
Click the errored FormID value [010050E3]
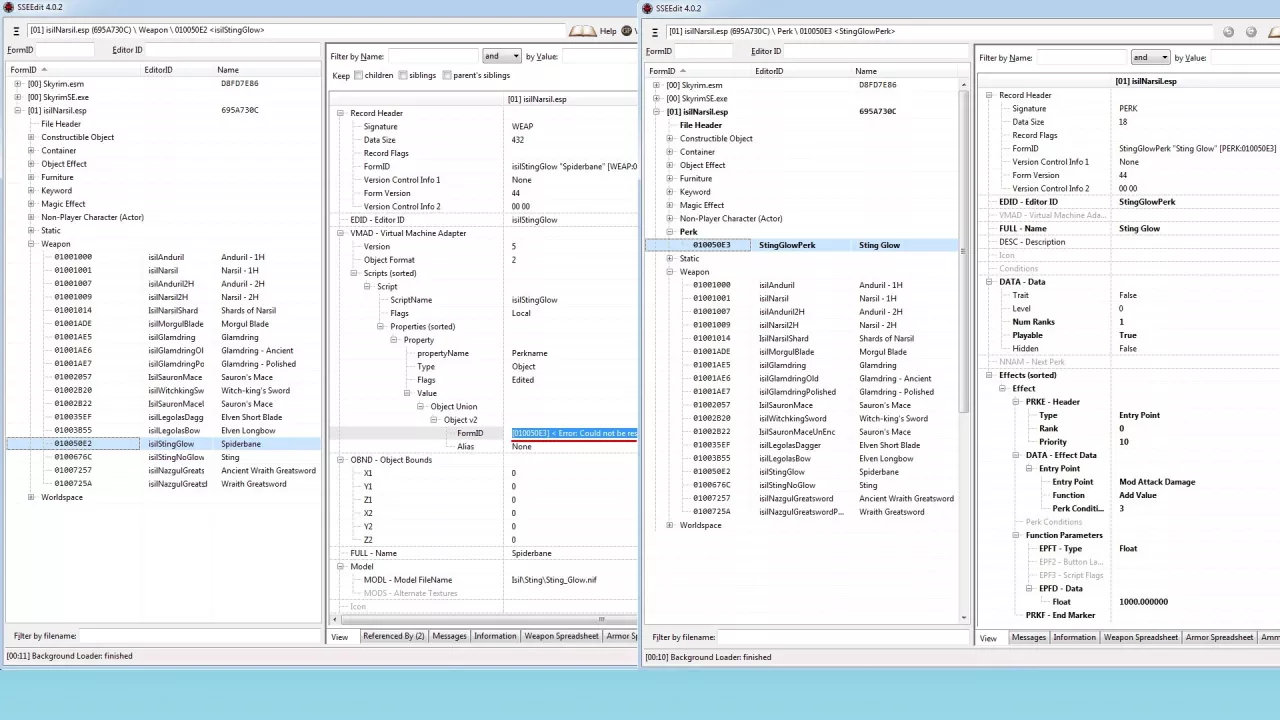pos(573,433)
